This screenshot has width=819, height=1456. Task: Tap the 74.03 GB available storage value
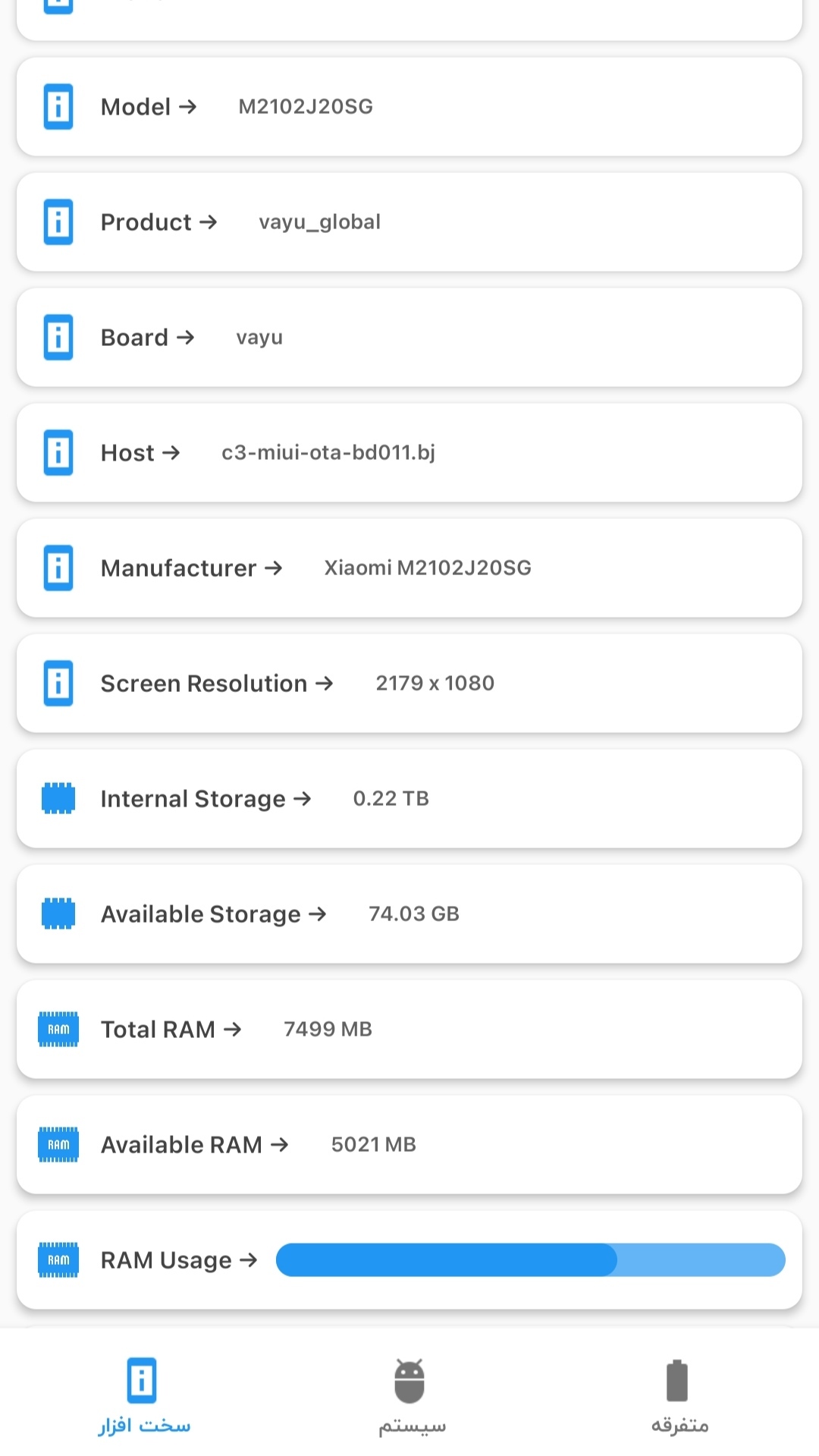click(413, 914)
